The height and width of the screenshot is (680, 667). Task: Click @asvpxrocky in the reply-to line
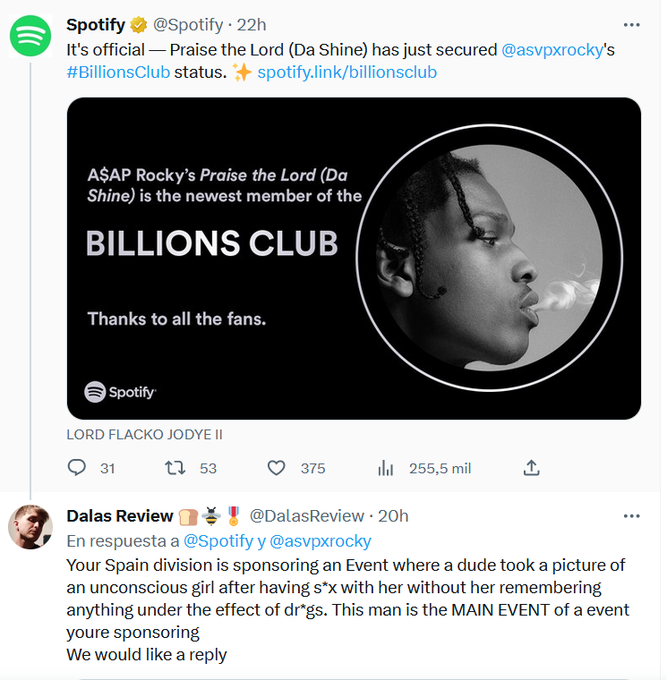(x=320, y=541)
